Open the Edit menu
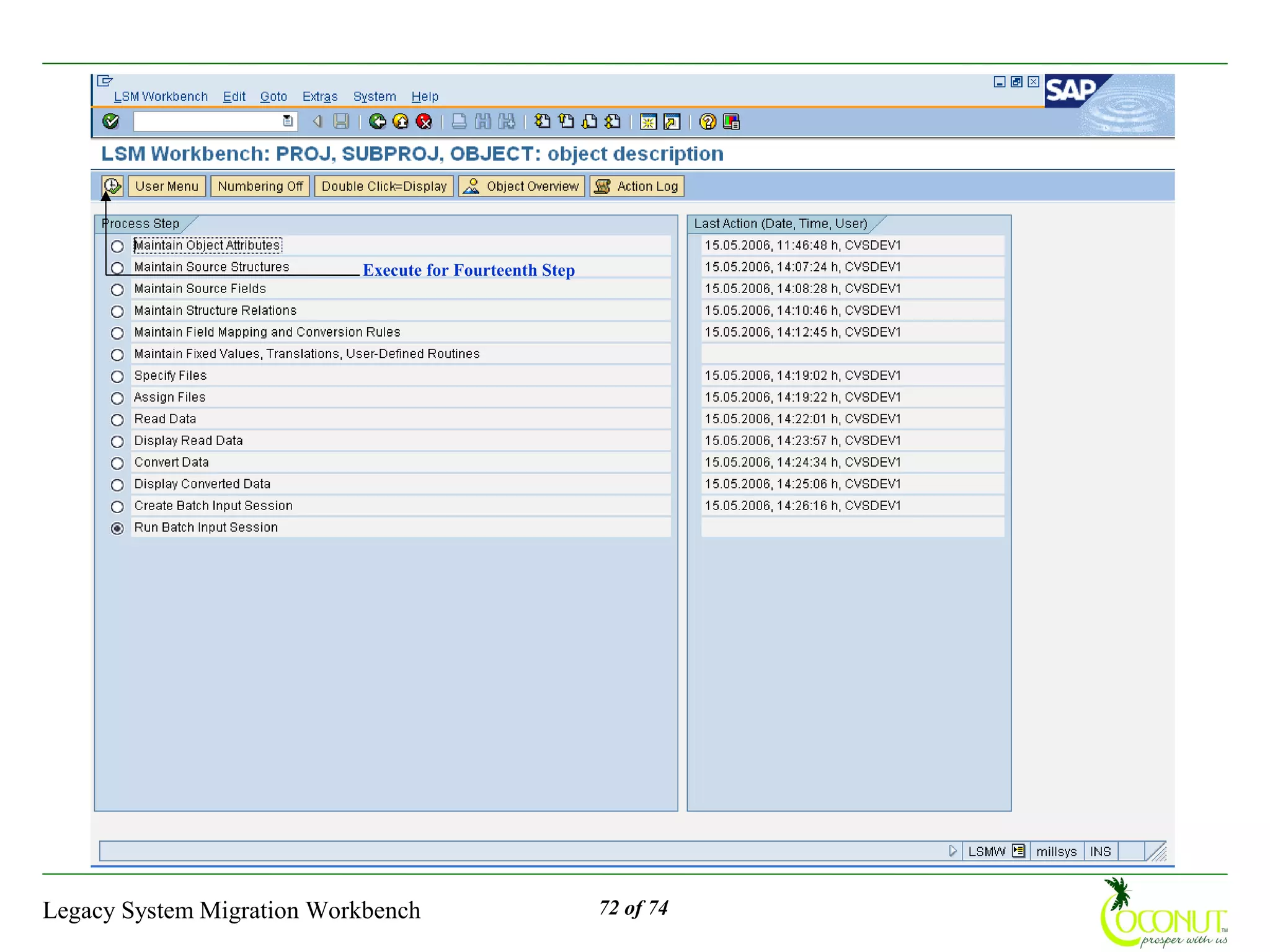This screenshot has height=952, width=1270. coord(234,97)
